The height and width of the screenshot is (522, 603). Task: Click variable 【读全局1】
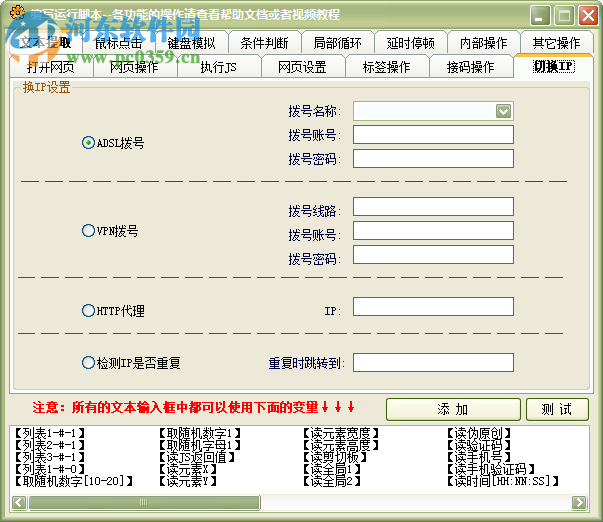tap(331, 469)
